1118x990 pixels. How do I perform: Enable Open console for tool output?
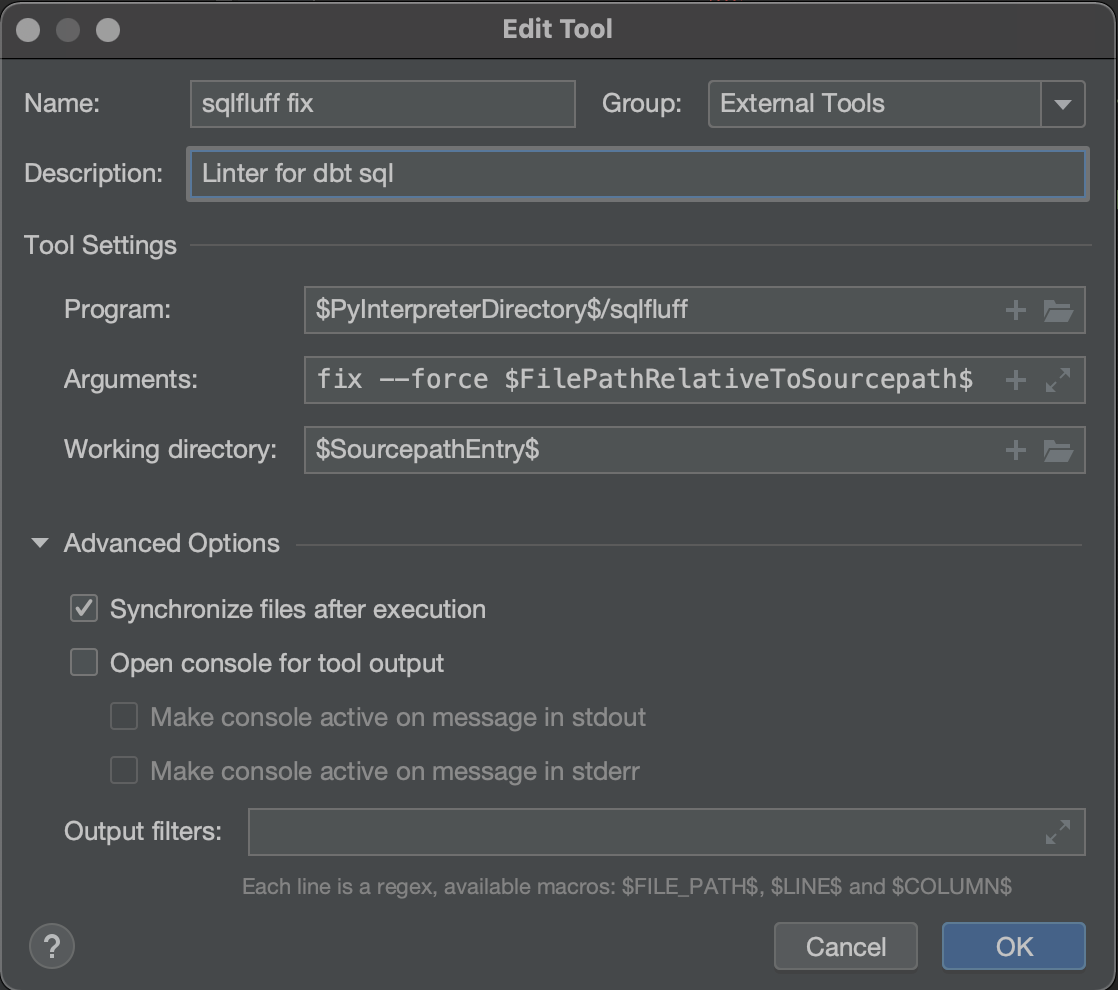tap(84, 662)
